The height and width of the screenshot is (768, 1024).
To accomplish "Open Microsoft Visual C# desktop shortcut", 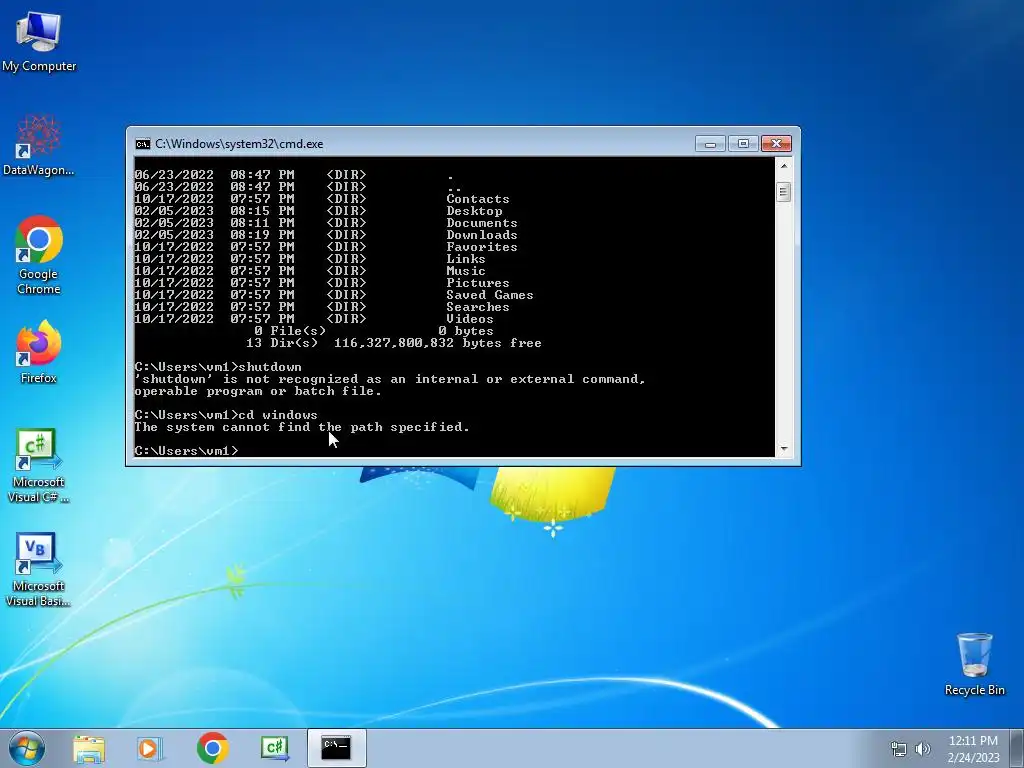I will [39, 466].
